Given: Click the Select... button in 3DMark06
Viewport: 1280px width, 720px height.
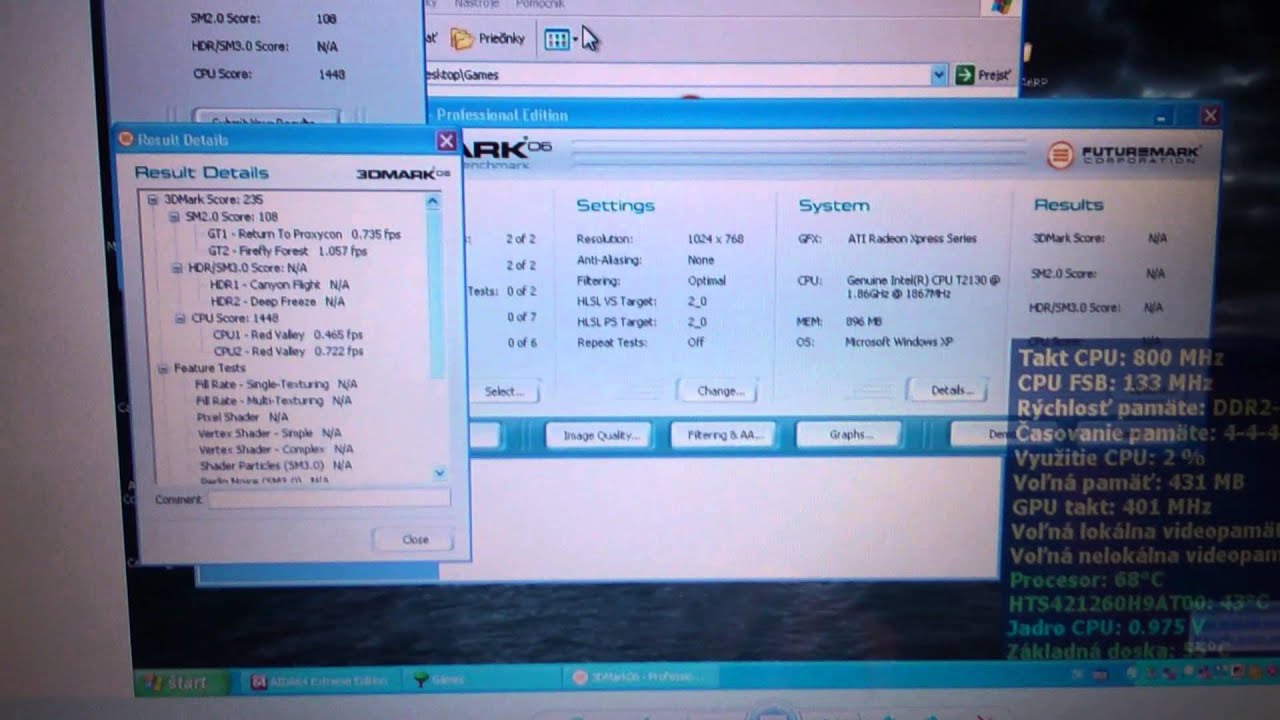Looking at the screenshot, I should pos(503,391).
